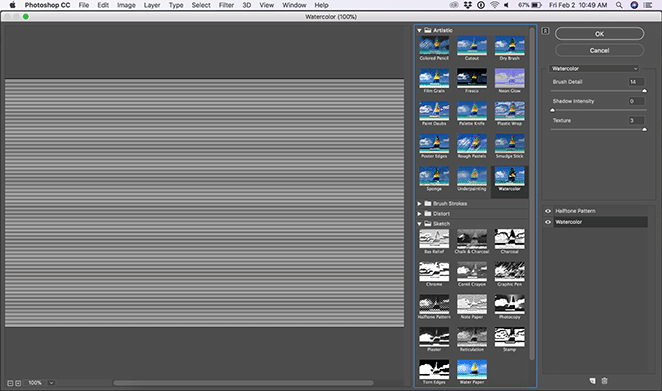662x391 pixels.
Task: Select the Reticulation sketch filter
Action: [472, 337]
